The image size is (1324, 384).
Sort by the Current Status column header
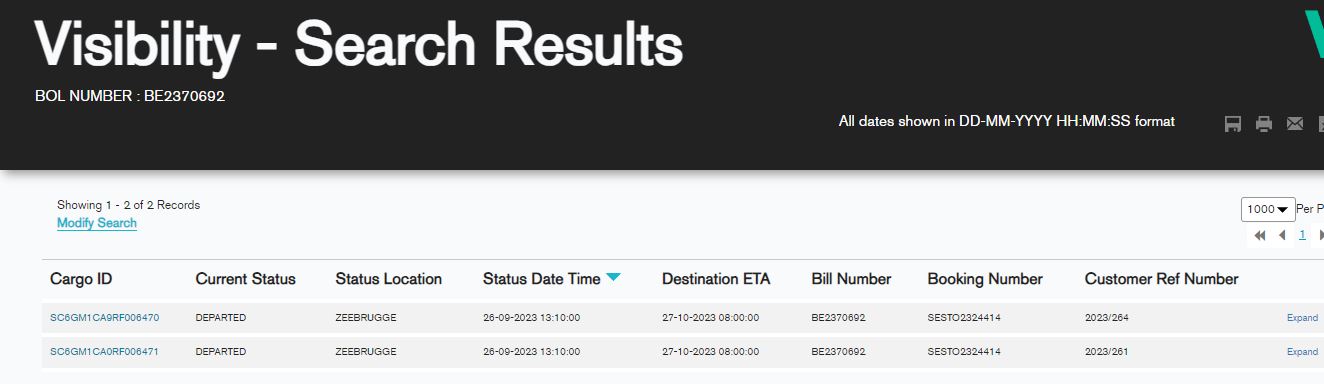(x=245, y=279)
